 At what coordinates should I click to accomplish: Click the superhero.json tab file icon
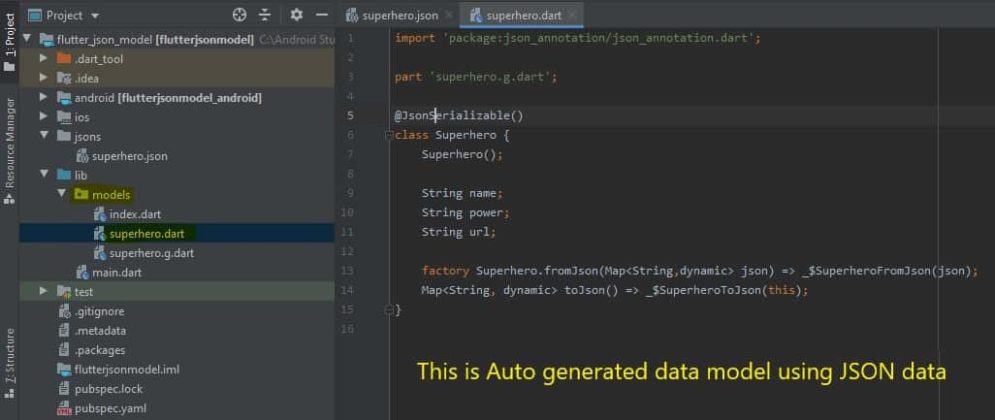pos(352,15)
